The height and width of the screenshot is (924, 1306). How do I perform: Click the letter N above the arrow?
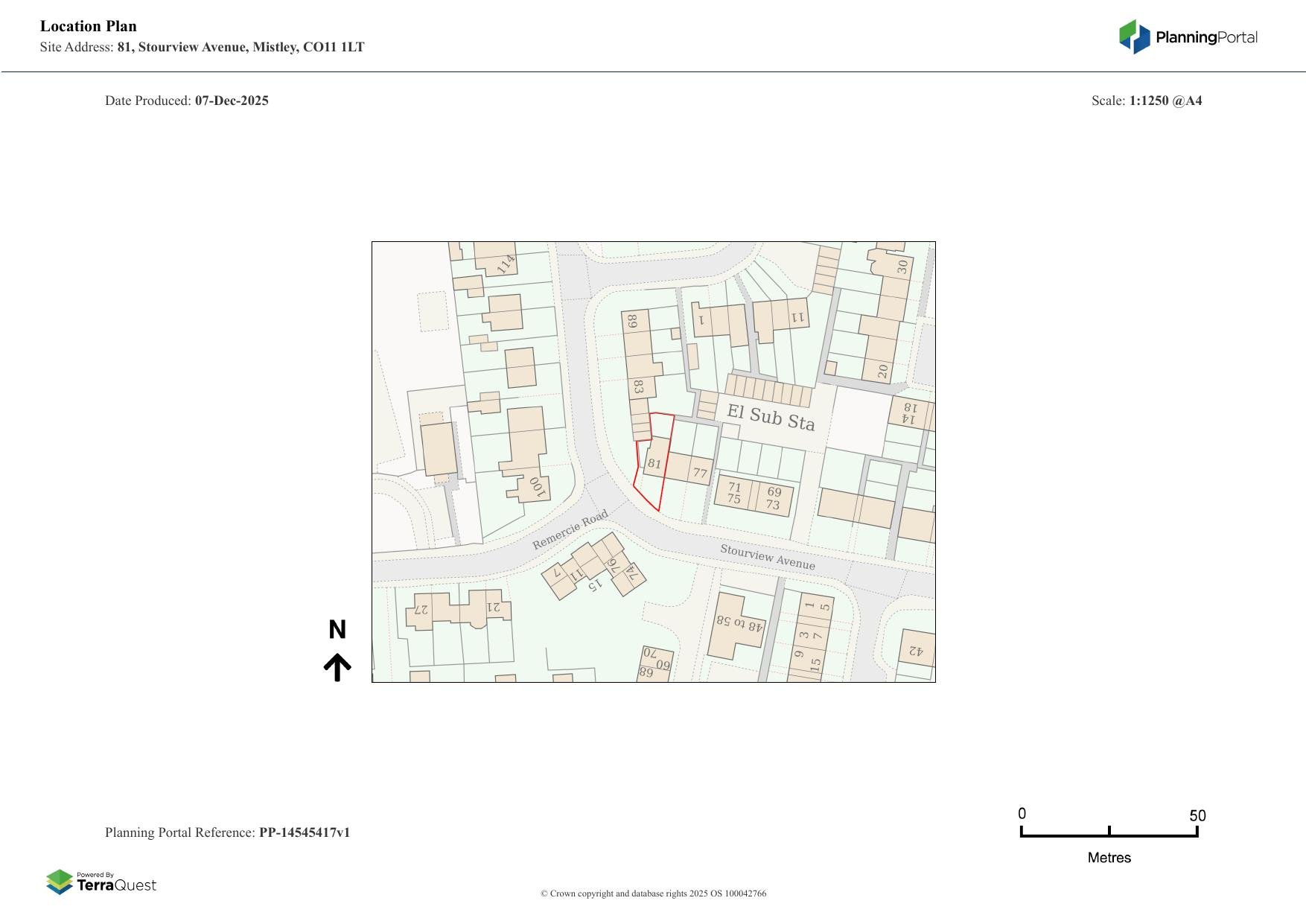339,629
